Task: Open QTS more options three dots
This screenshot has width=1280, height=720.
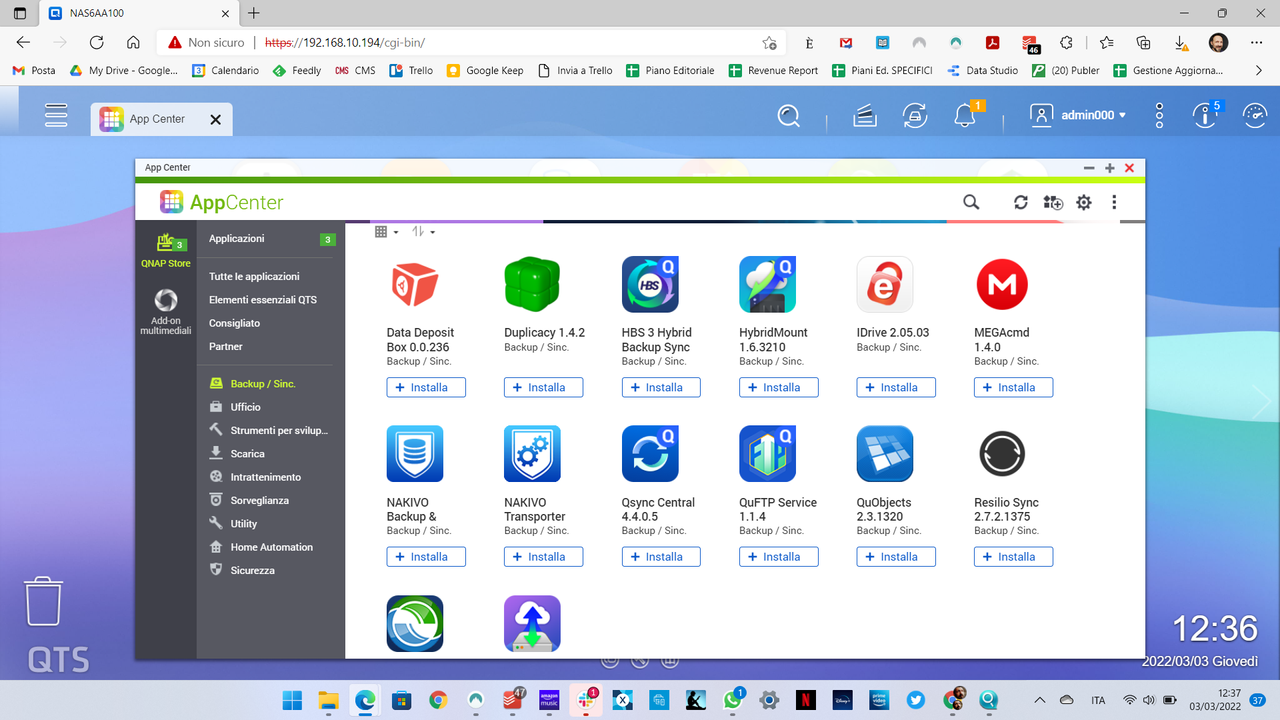Action: tap(1159, 116)
